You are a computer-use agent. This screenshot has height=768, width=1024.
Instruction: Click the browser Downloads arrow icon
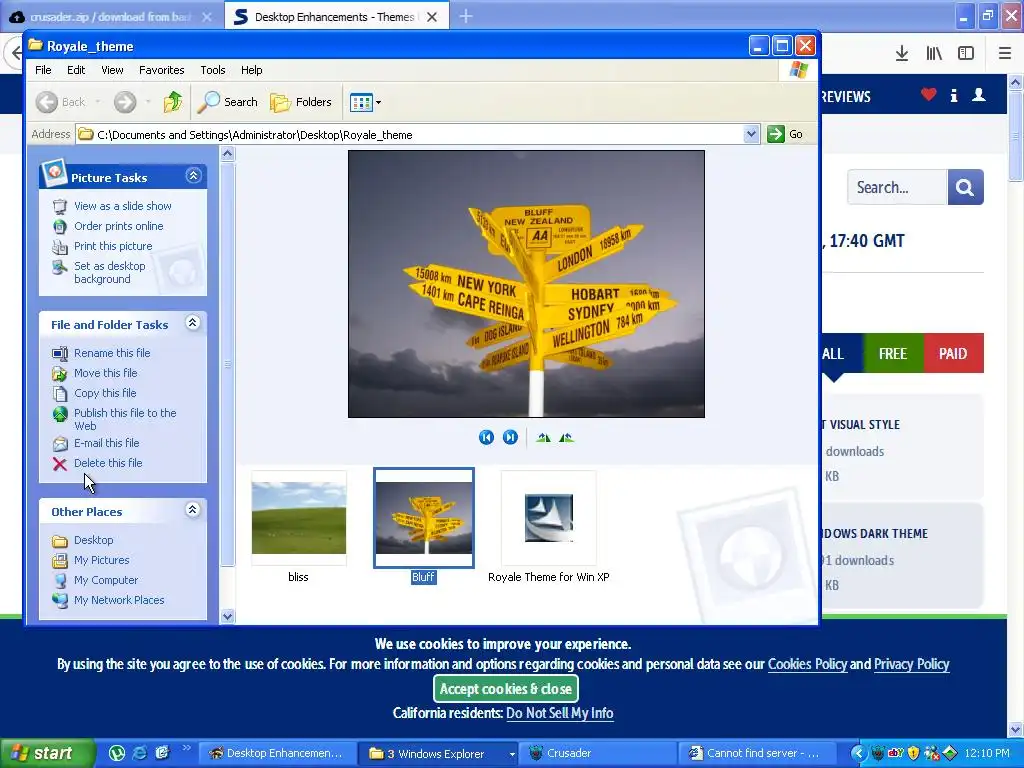tap(902, 54)
